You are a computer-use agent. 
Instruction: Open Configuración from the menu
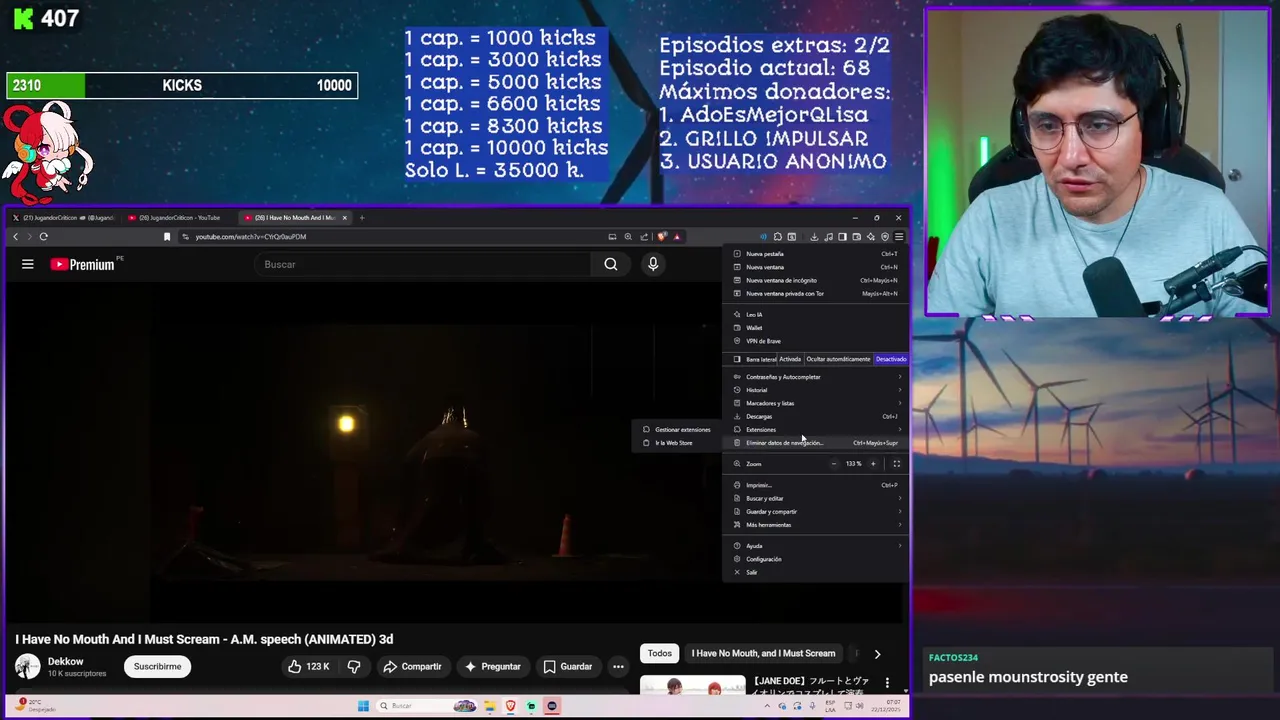(x=817, y=559)
